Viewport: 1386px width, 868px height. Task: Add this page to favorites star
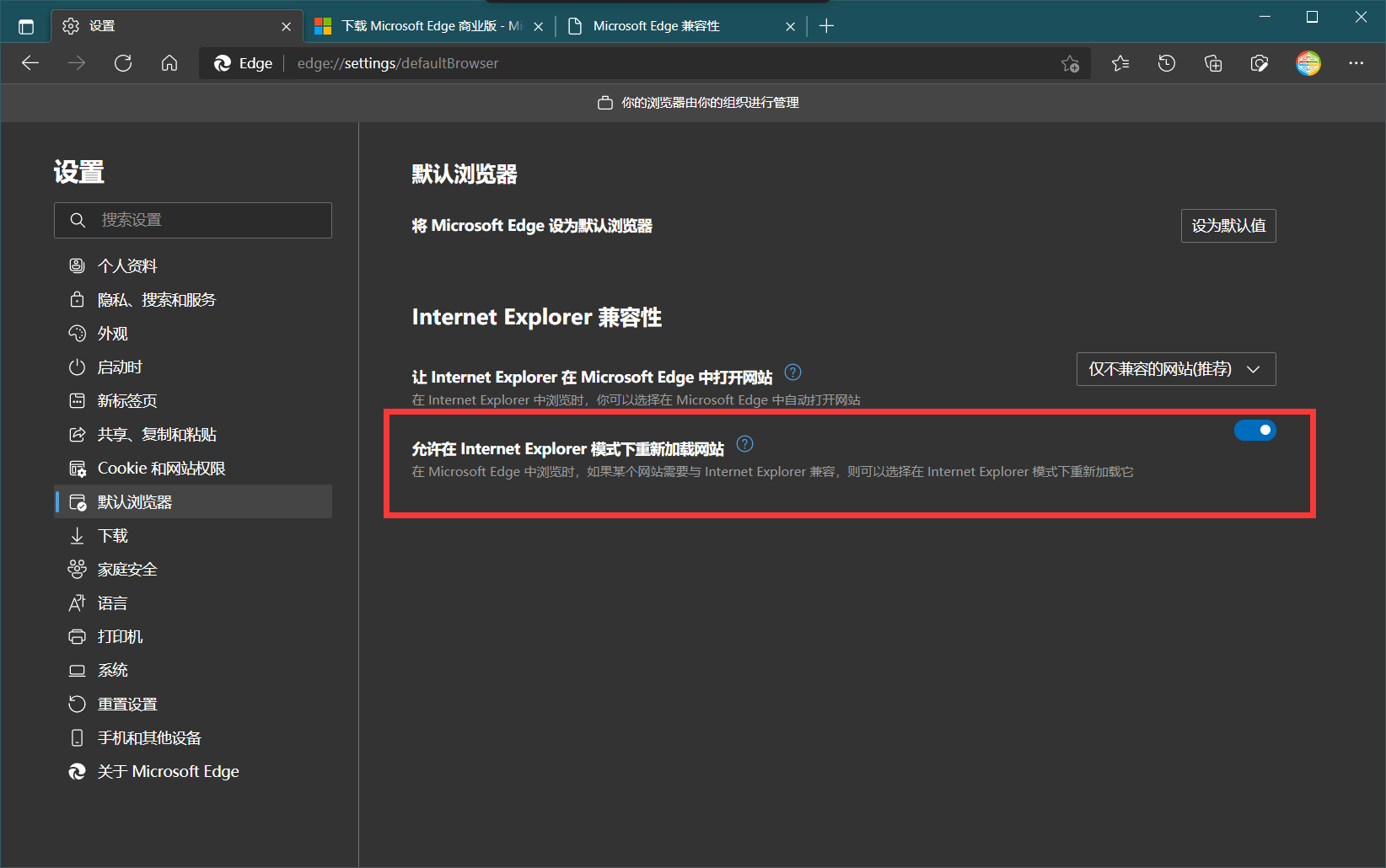point(1070,63)
